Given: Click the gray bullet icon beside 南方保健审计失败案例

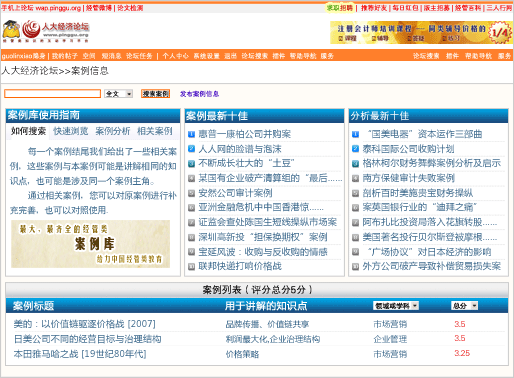Looking at the screenshot, I should point(355,178).
